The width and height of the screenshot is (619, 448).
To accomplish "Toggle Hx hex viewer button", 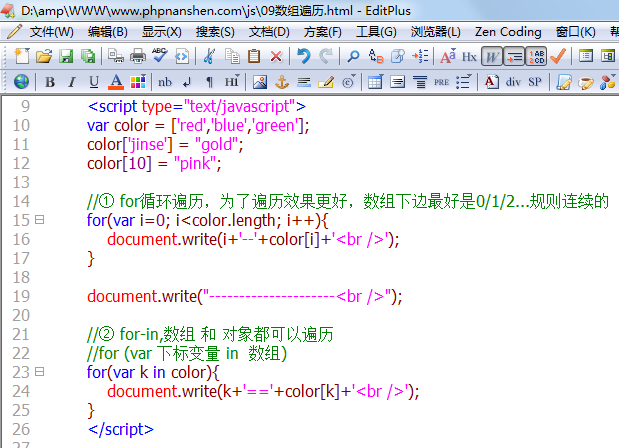I will click(x=469, y=57).
